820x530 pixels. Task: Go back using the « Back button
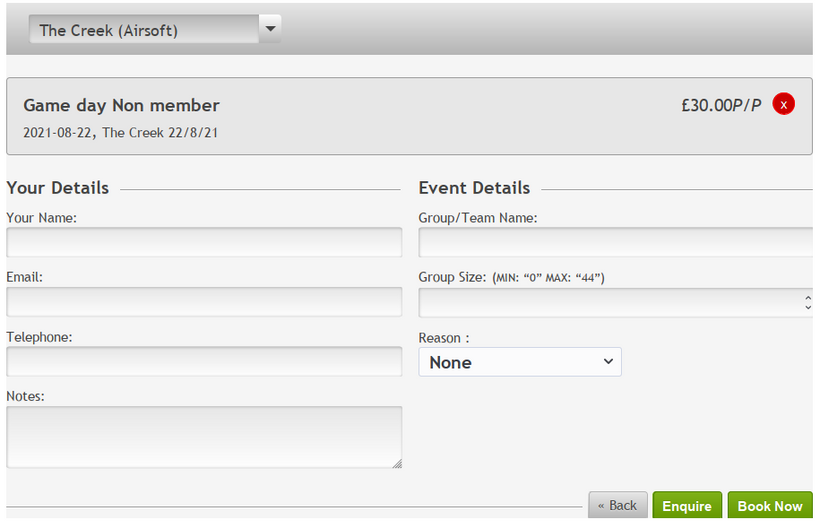pyautogui.click(x=617, y=506)
